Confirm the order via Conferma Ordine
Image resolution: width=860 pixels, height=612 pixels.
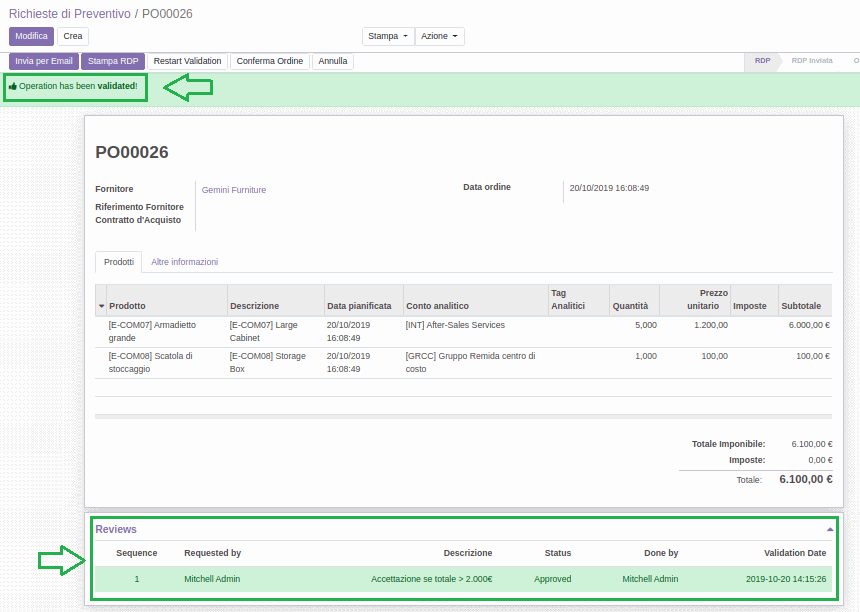[267, 60]
